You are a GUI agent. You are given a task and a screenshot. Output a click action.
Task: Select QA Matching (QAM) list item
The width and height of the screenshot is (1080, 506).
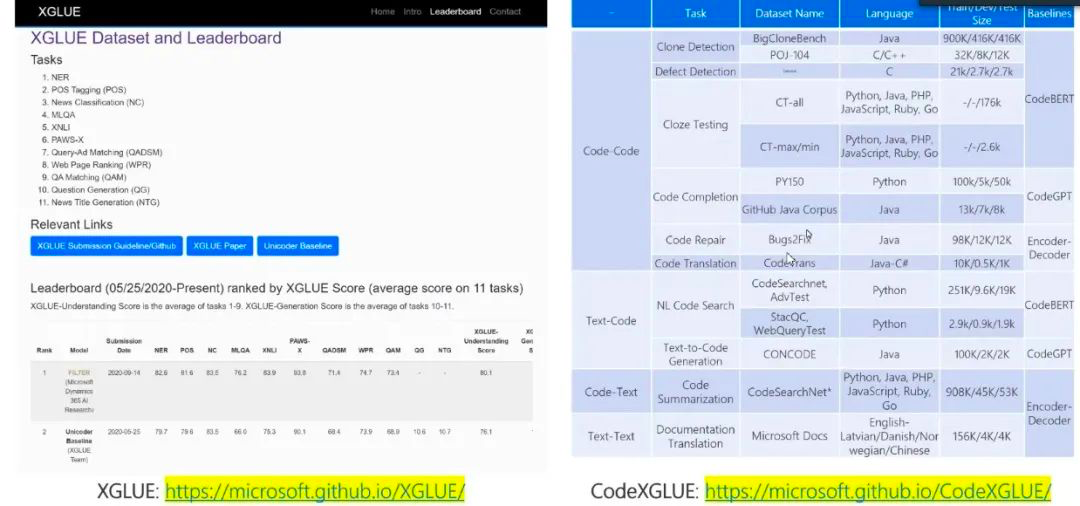pyautogui.click(x=89, y=178)
